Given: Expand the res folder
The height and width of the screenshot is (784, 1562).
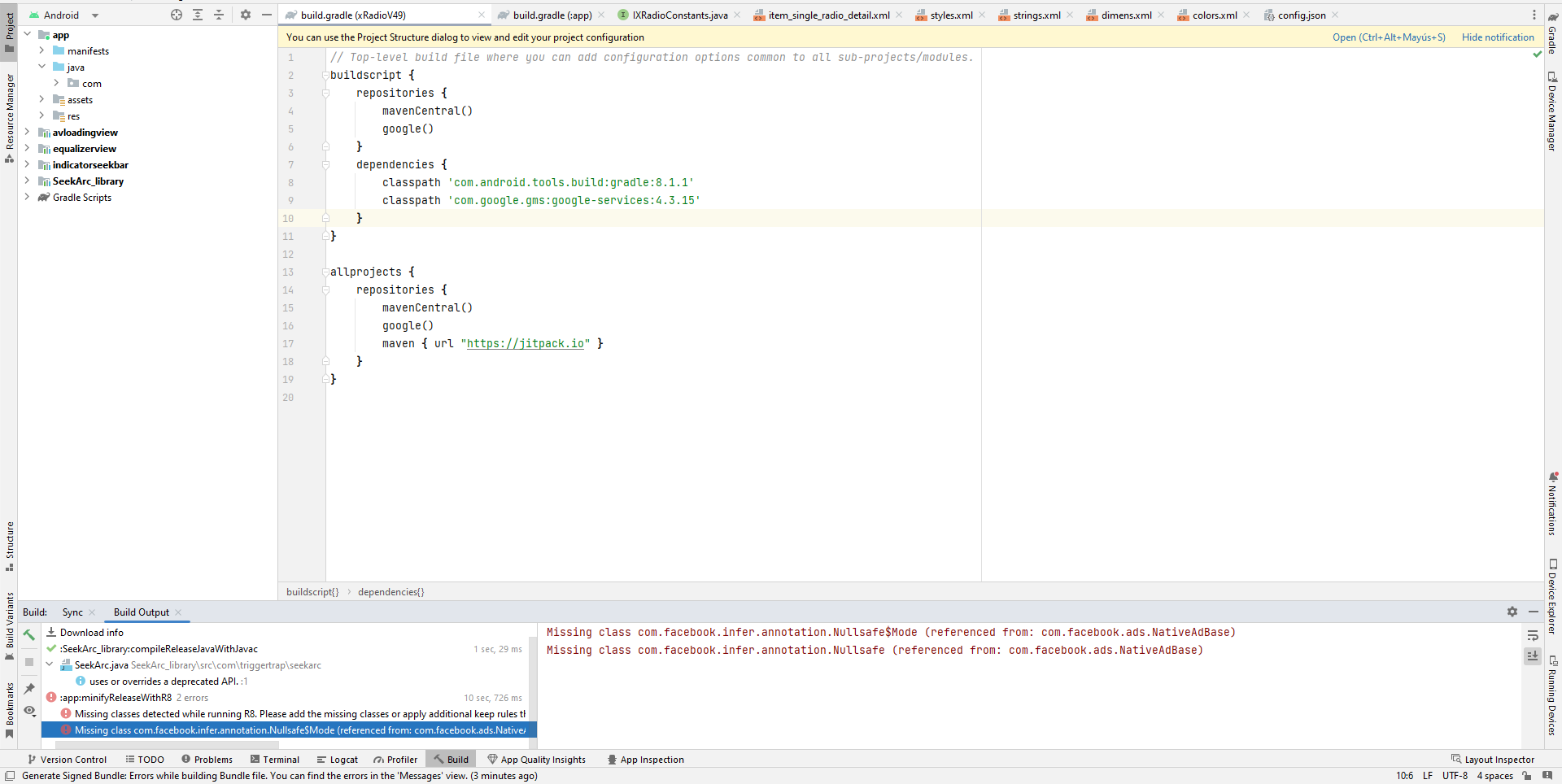Looking at the screenshot, I should (41, 115).
